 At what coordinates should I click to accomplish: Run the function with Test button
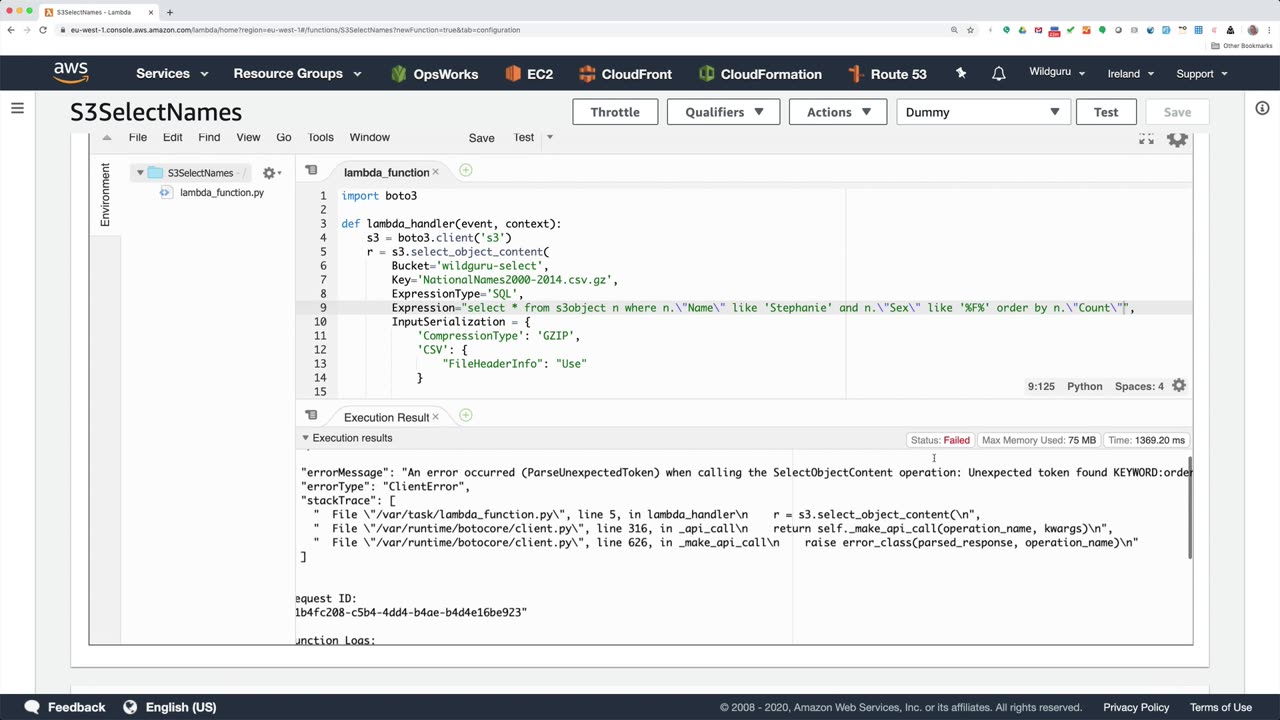click(x=1105, y=112)
